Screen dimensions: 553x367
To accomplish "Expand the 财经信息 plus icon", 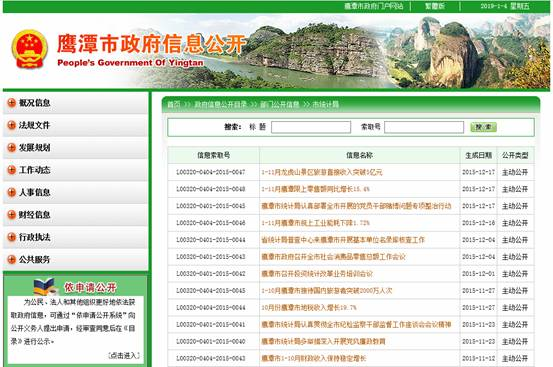I will [11, 215].
